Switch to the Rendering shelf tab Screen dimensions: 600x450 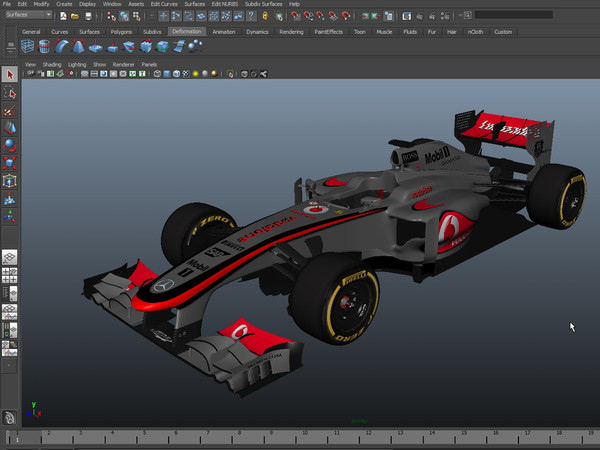291,32
